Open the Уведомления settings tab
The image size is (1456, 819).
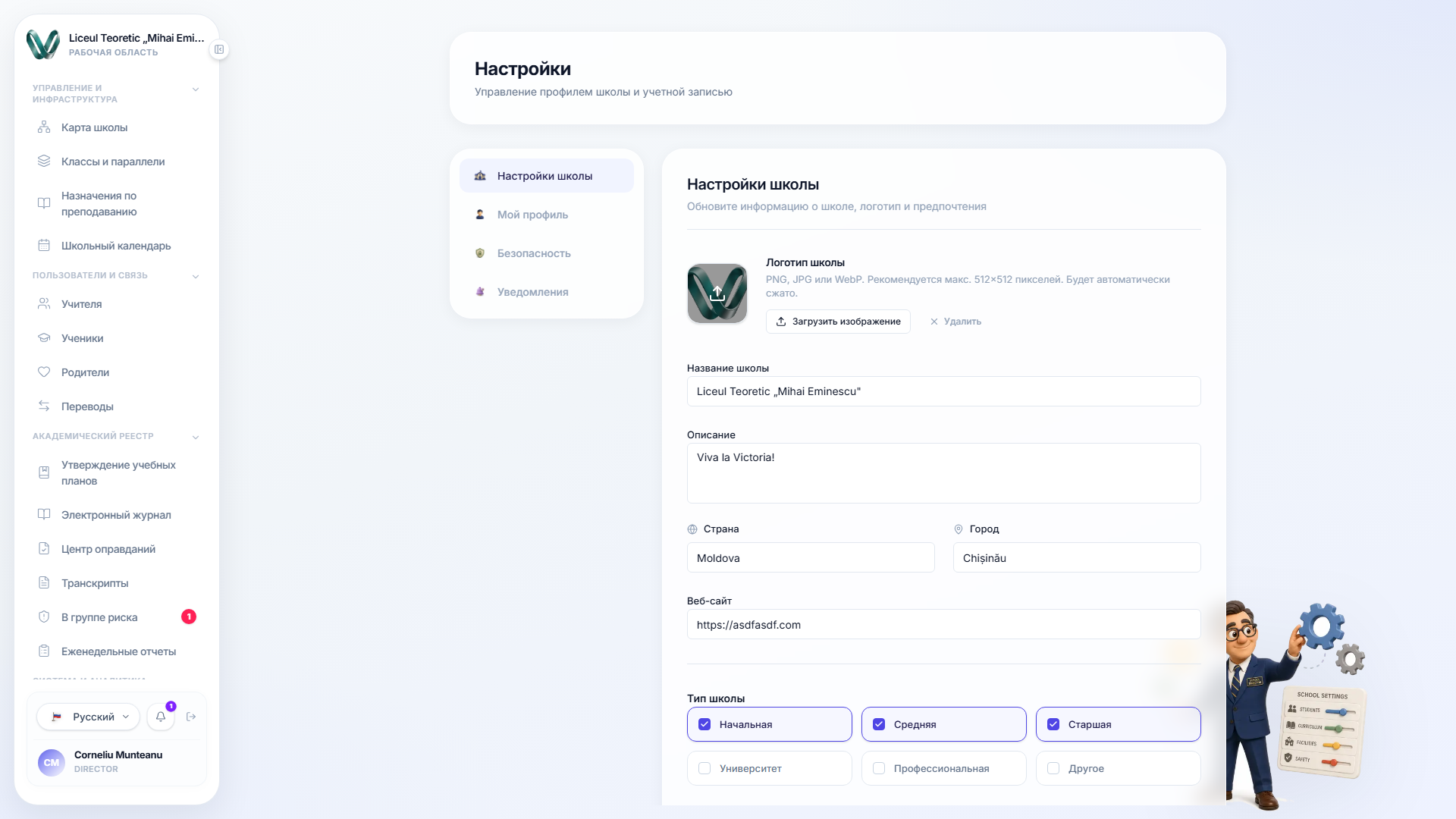(547, 292)
